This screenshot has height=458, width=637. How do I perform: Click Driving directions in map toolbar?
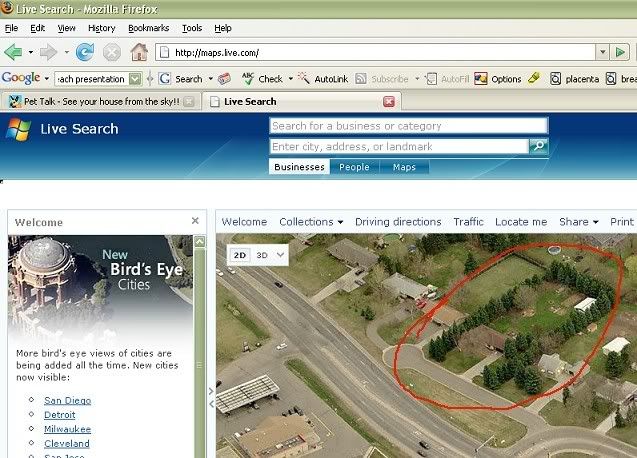click(398, 222)
